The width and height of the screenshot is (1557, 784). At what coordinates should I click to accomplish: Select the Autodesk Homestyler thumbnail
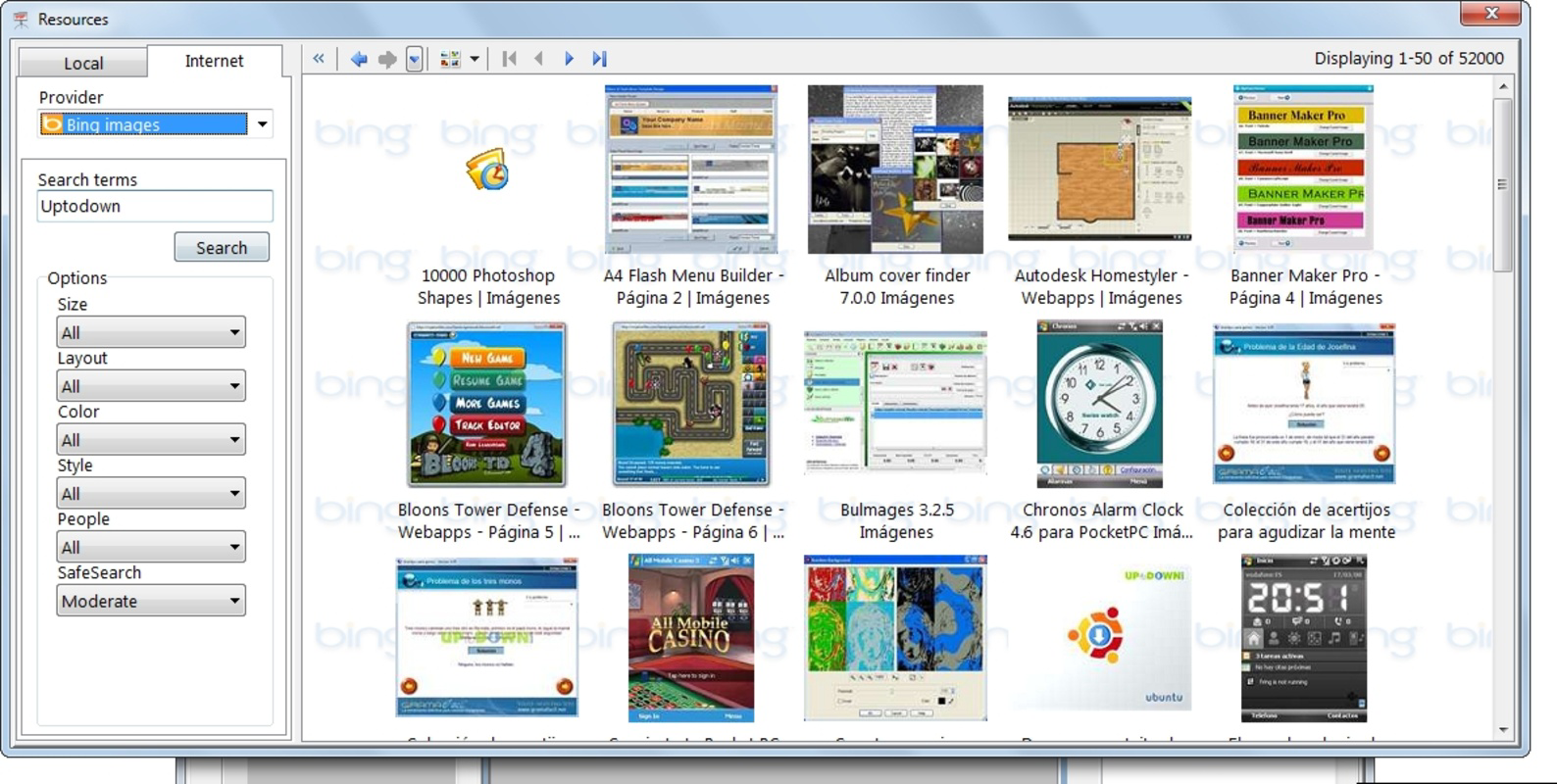pyautogui.click(x=1100, y=169)
